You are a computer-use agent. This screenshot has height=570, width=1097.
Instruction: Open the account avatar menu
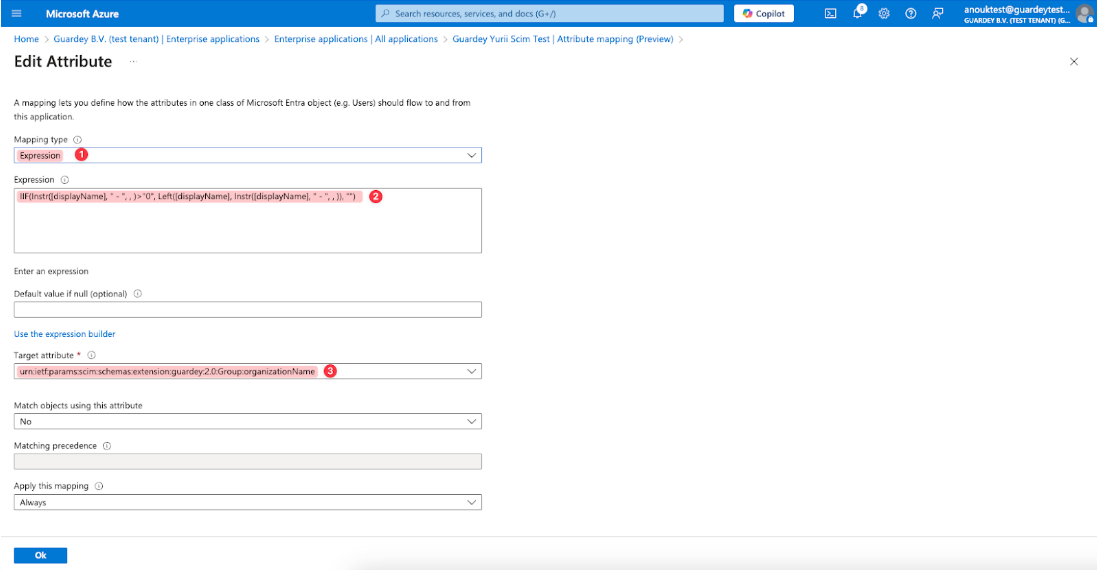pyautogui.click(x=1084, y=13)
